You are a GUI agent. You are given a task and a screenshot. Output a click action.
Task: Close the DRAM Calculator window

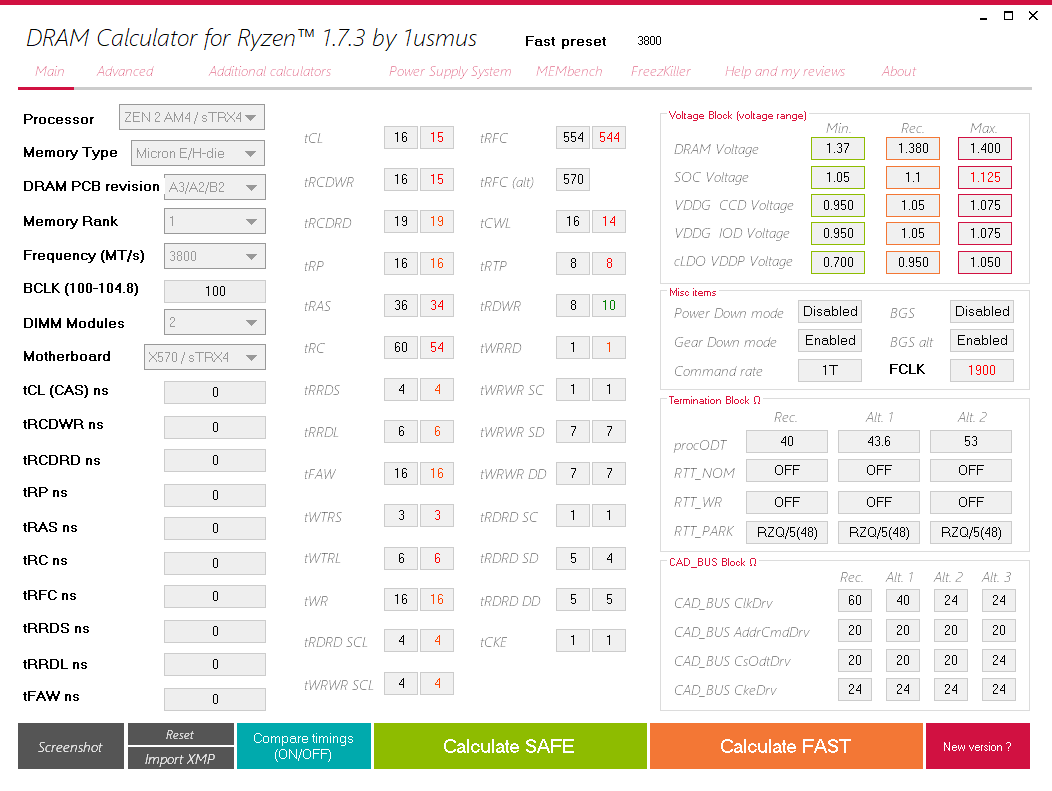point(1033,16)
